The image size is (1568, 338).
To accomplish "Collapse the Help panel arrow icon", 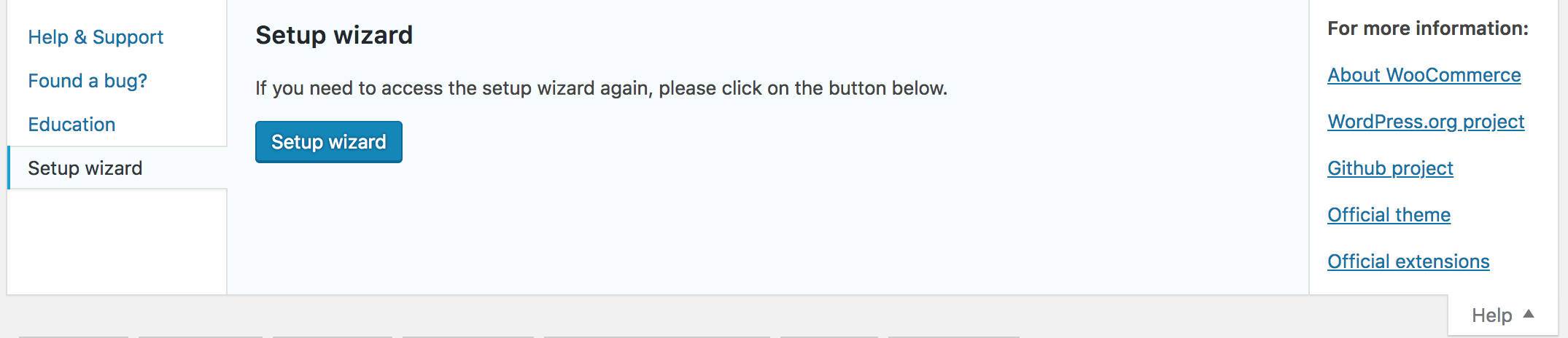I will pos(1529,314).
